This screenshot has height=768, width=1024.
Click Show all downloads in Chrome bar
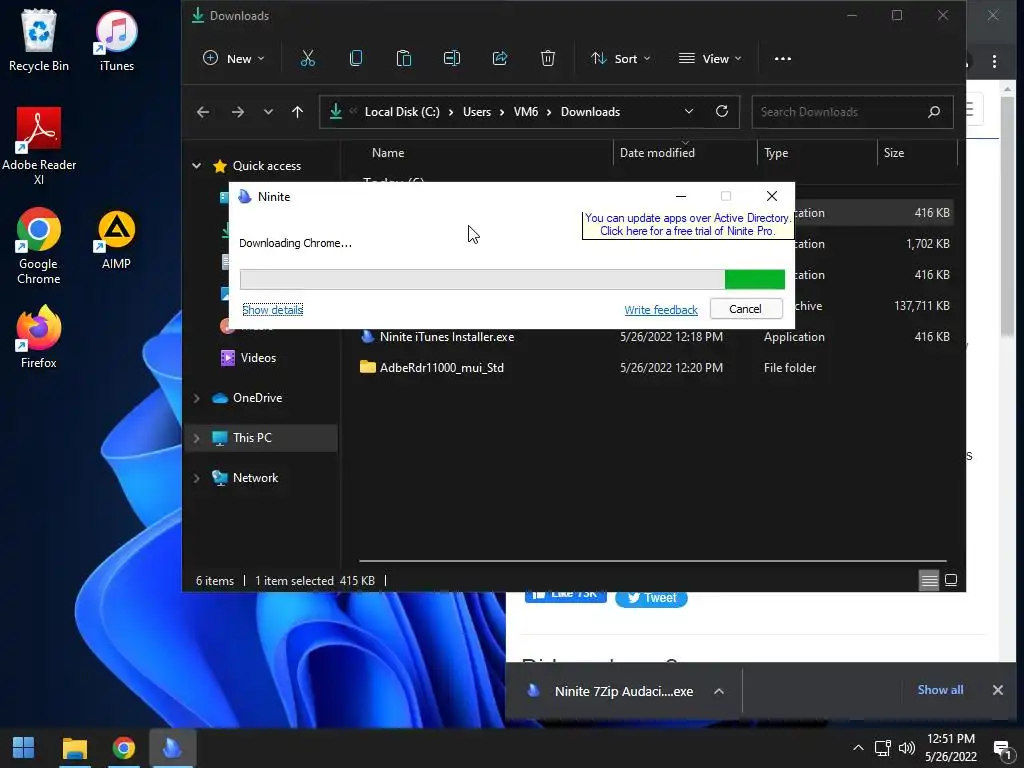[x=940, y=690]
